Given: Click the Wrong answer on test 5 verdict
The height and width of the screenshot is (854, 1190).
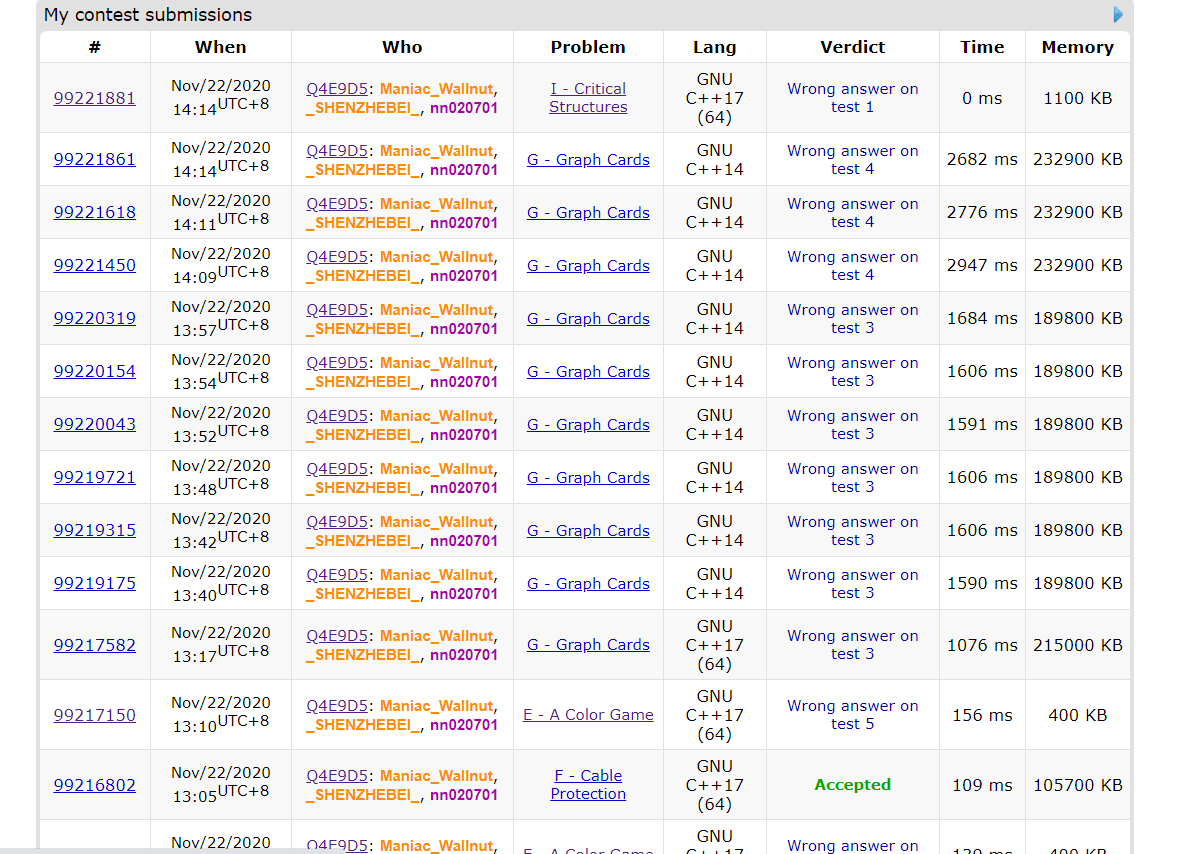Looking at the screenshot, I should pos(852,715).
